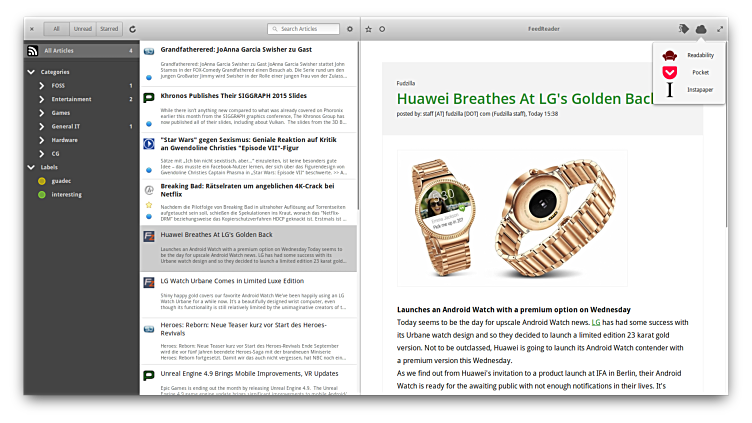
Task: Expand the Hardware category
Action: pos(42,140)
